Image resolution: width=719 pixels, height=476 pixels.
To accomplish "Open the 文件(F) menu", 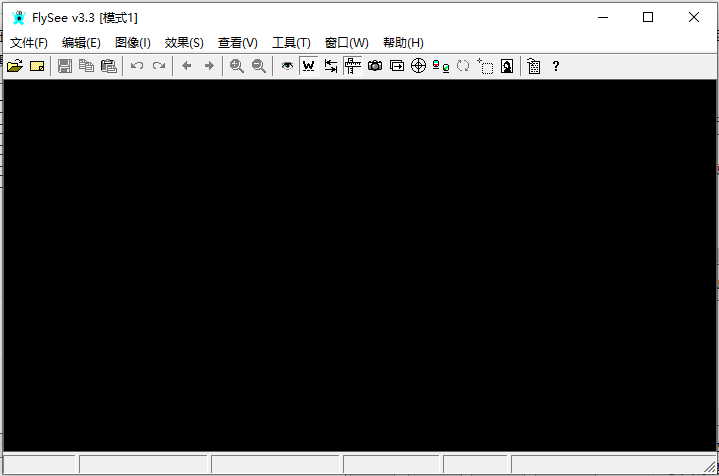I will tap(29, 42).
